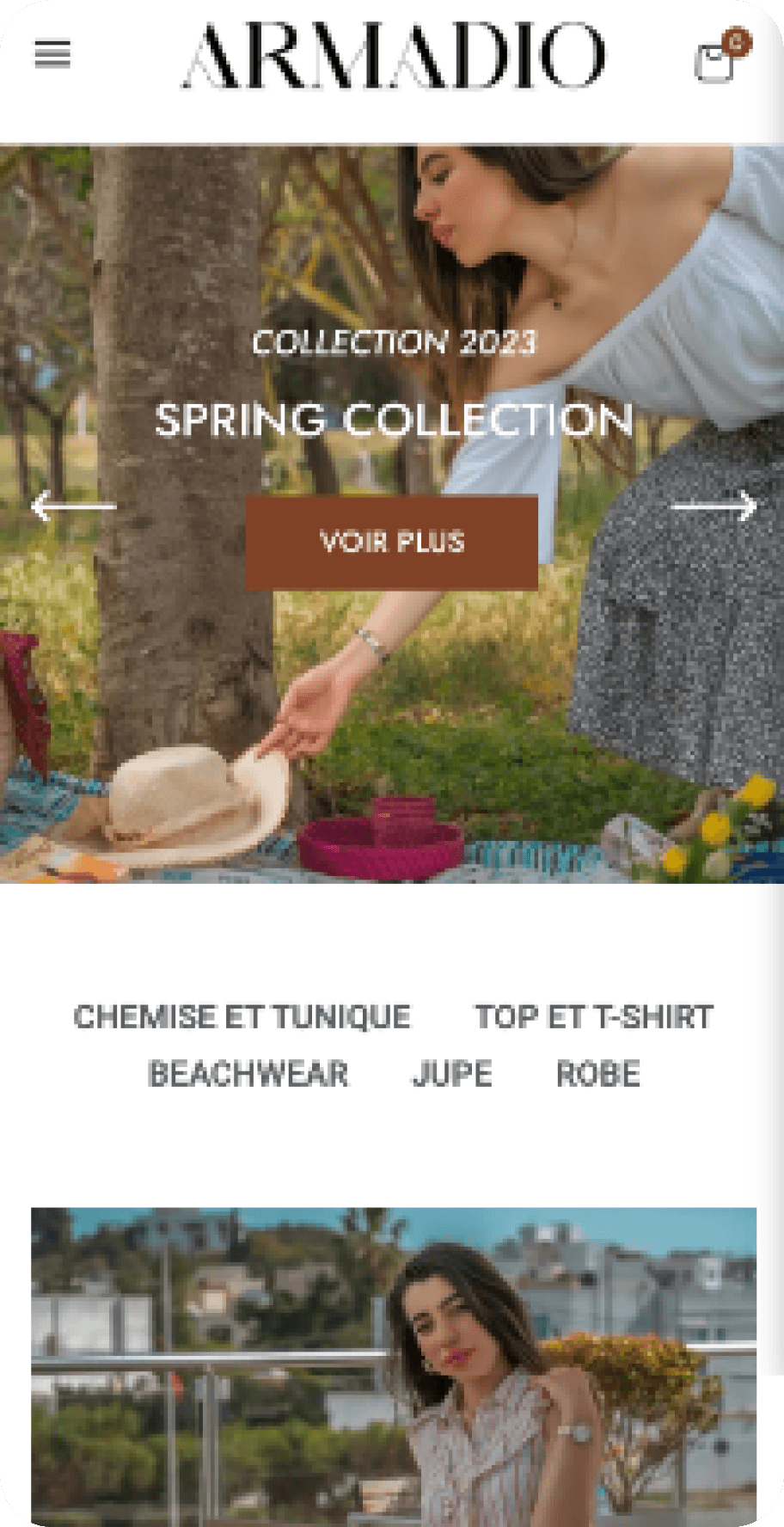Click the magenta basket in the banner photo

381,840
